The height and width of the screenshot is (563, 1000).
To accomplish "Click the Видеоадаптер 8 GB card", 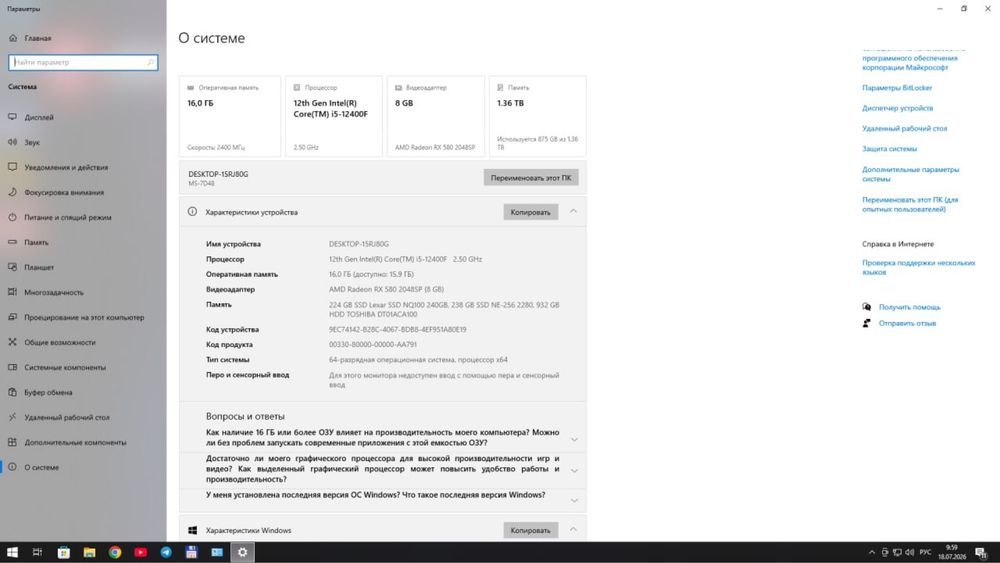I will coord(436,117).
